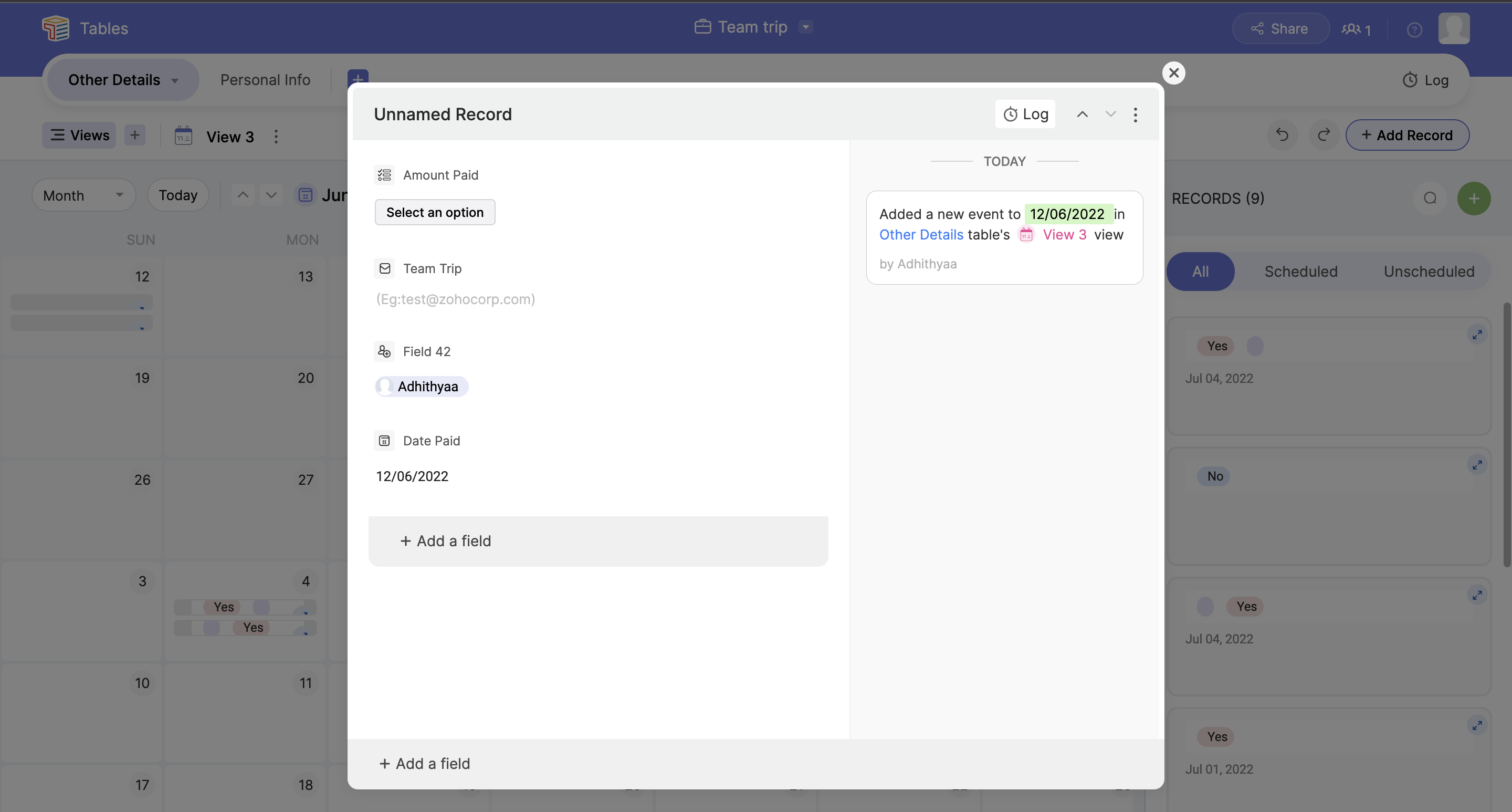Filter records by Scheduled

(x=1301, y=271)
